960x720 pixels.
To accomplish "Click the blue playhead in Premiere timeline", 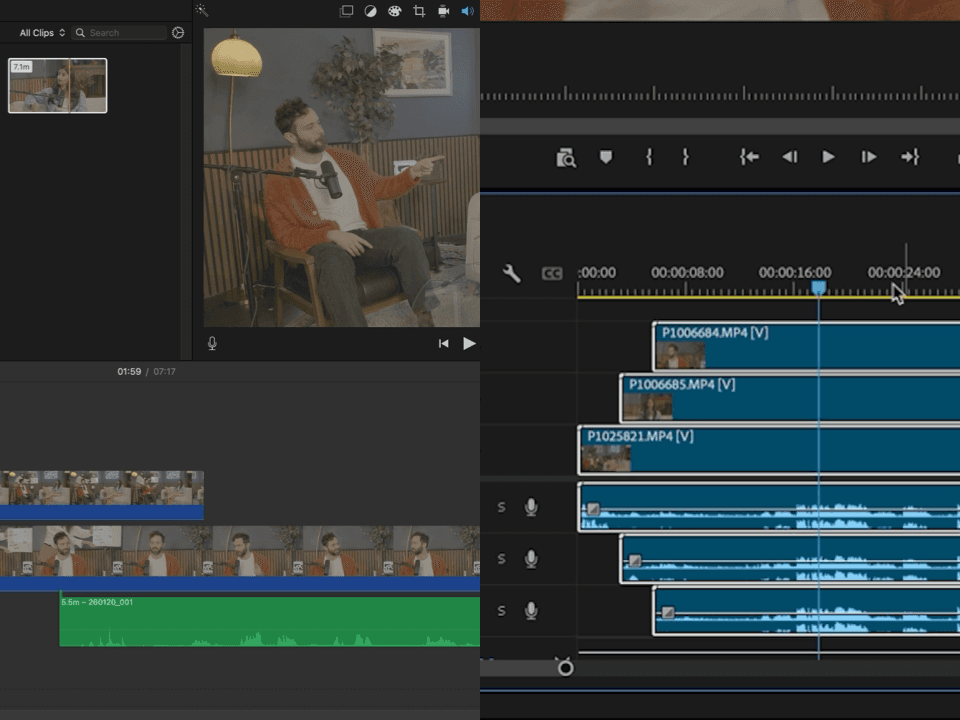I will 819,287.
